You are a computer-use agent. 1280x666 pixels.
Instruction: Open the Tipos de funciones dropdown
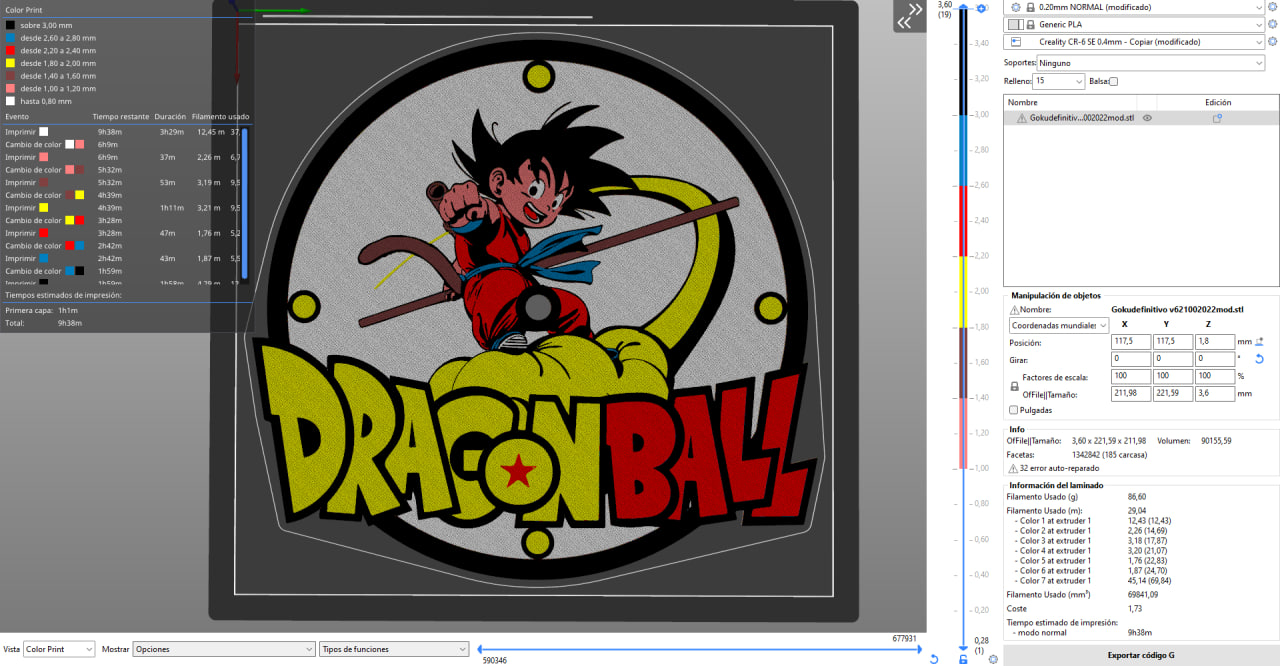394,649
